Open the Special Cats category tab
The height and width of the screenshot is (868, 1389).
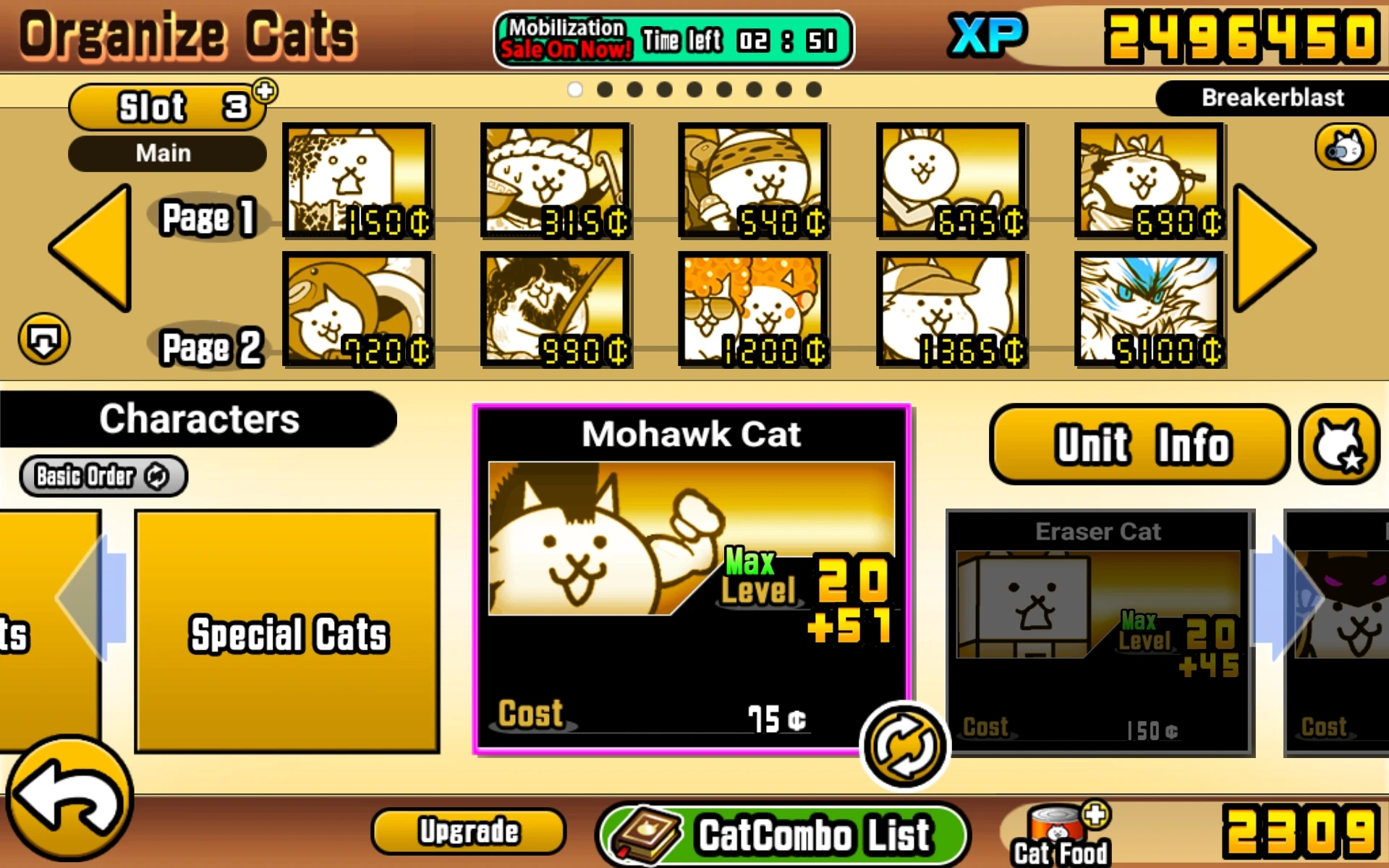click(287, 632)
